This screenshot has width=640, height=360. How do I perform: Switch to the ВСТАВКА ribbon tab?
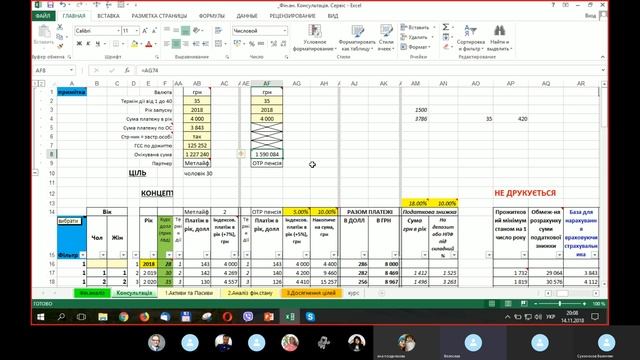[x=108, y=16]
